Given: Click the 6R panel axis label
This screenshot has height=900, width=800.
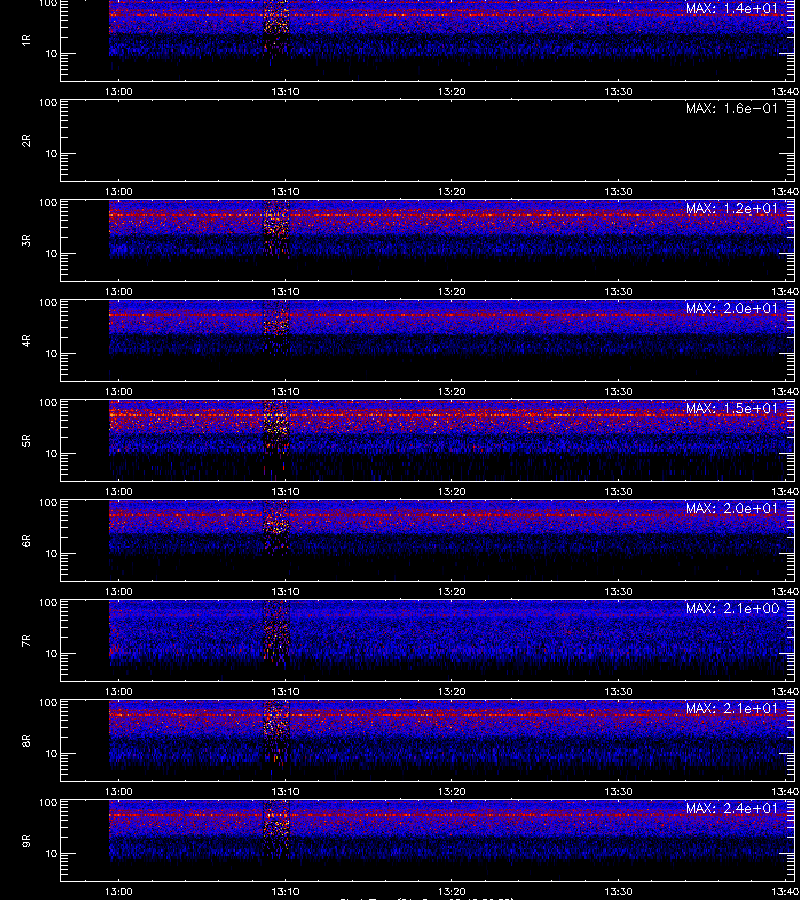Looking at the screenshot, I should tap(26, 540).
